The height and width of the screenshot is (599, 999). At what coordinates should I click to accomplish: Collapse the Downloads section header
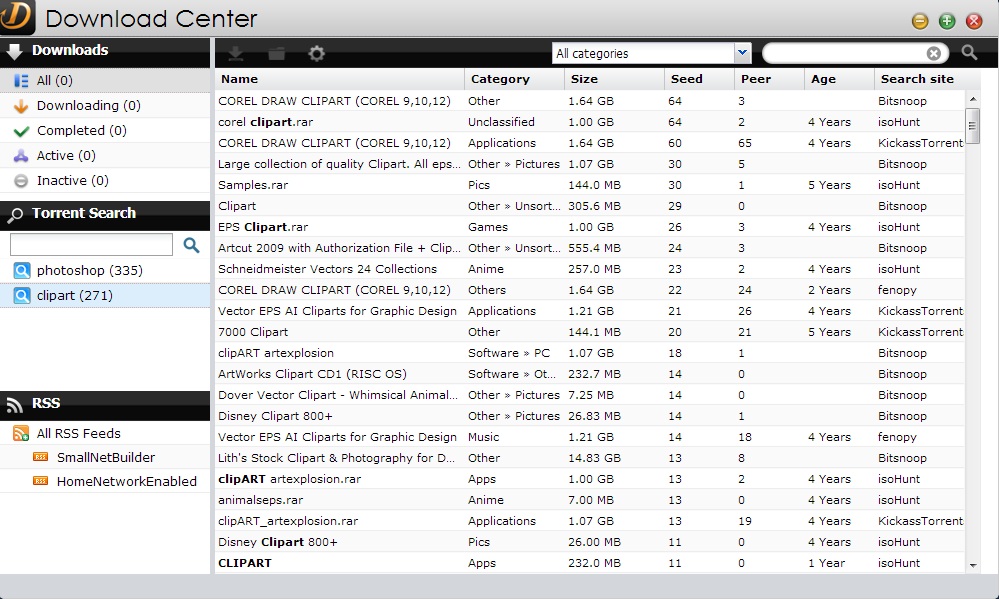tap(105, 51)
